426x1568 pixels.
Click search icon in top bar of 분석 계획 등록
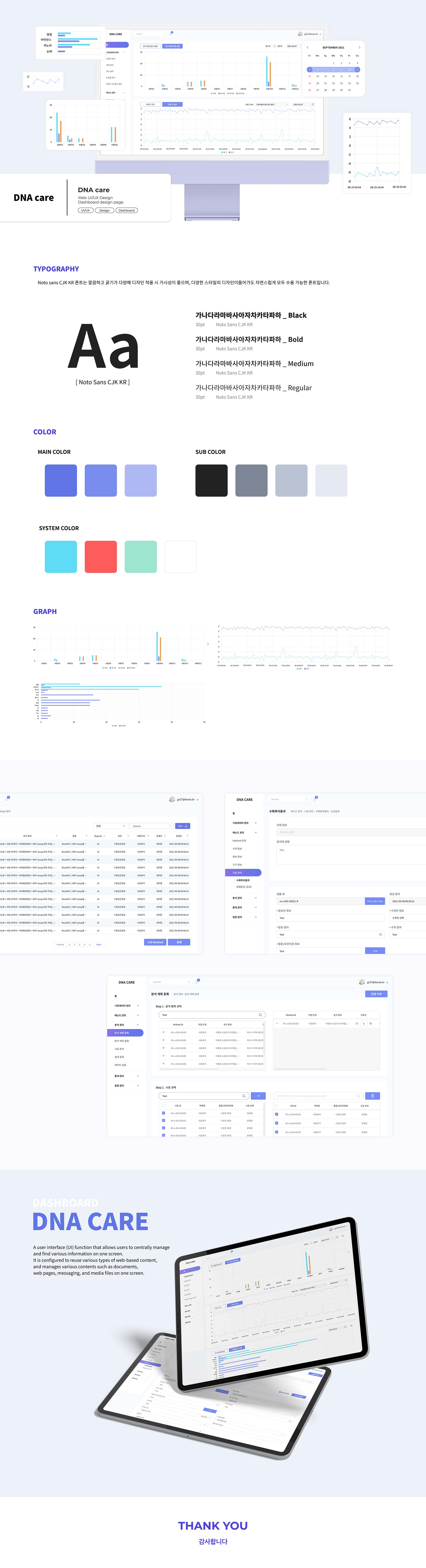point(189,982)
